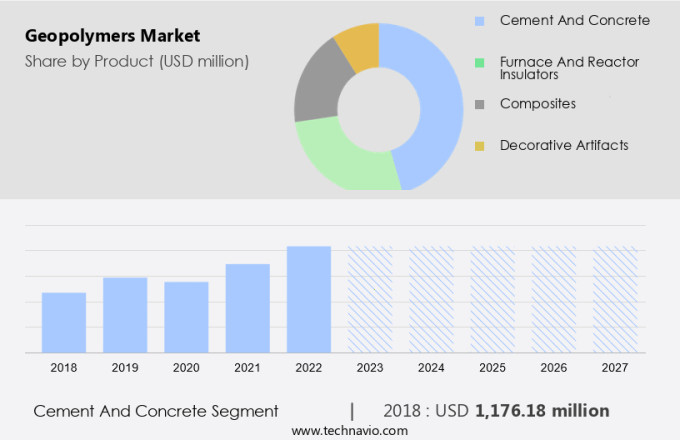Click the Decorative Artifacts legend label

click(564, 146)
